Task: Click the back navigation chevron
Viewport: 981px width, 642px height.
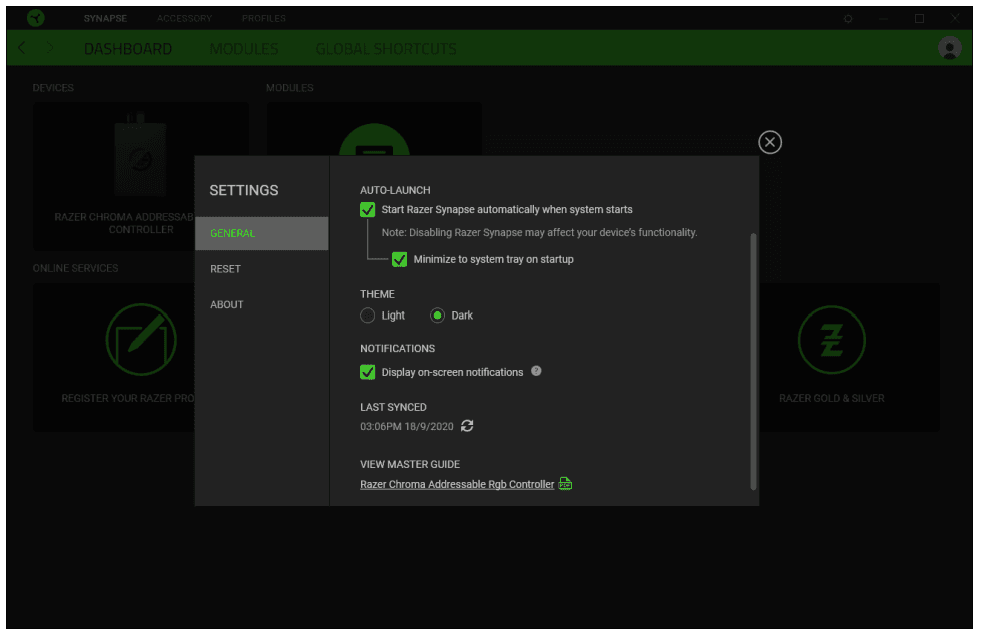Action: [x=21, y=47]
